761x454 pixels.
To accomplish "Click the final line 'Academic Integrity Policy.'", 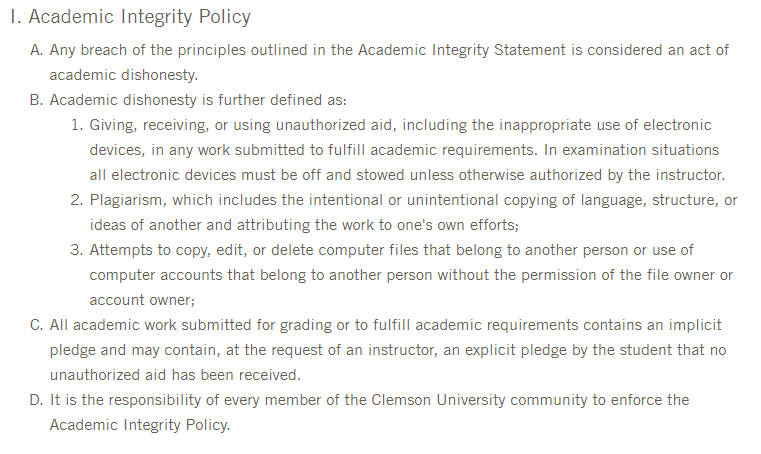I will coord(140,425).
